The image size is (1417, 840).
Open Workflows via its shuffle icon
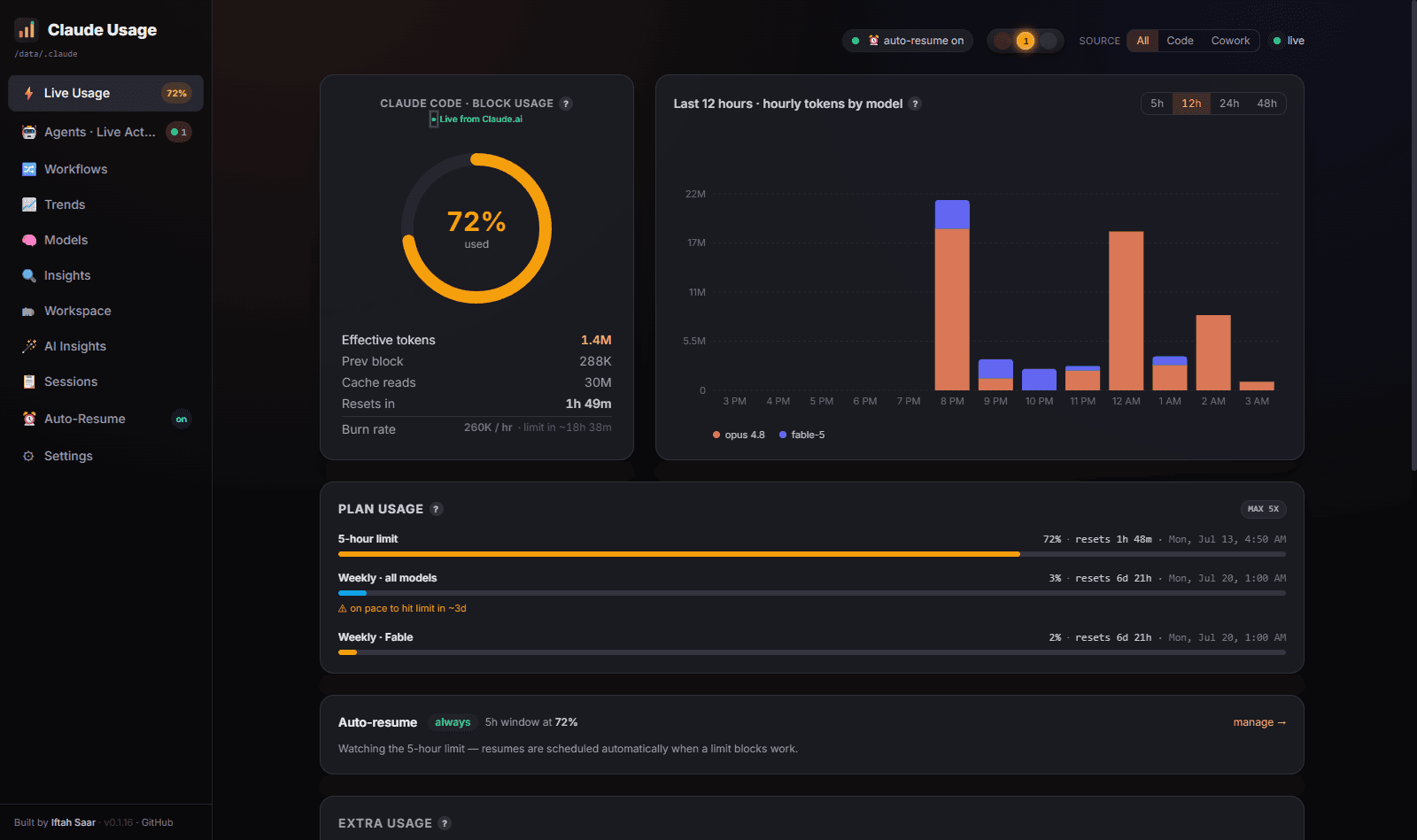pyautogui.click(x=29, y=169)
